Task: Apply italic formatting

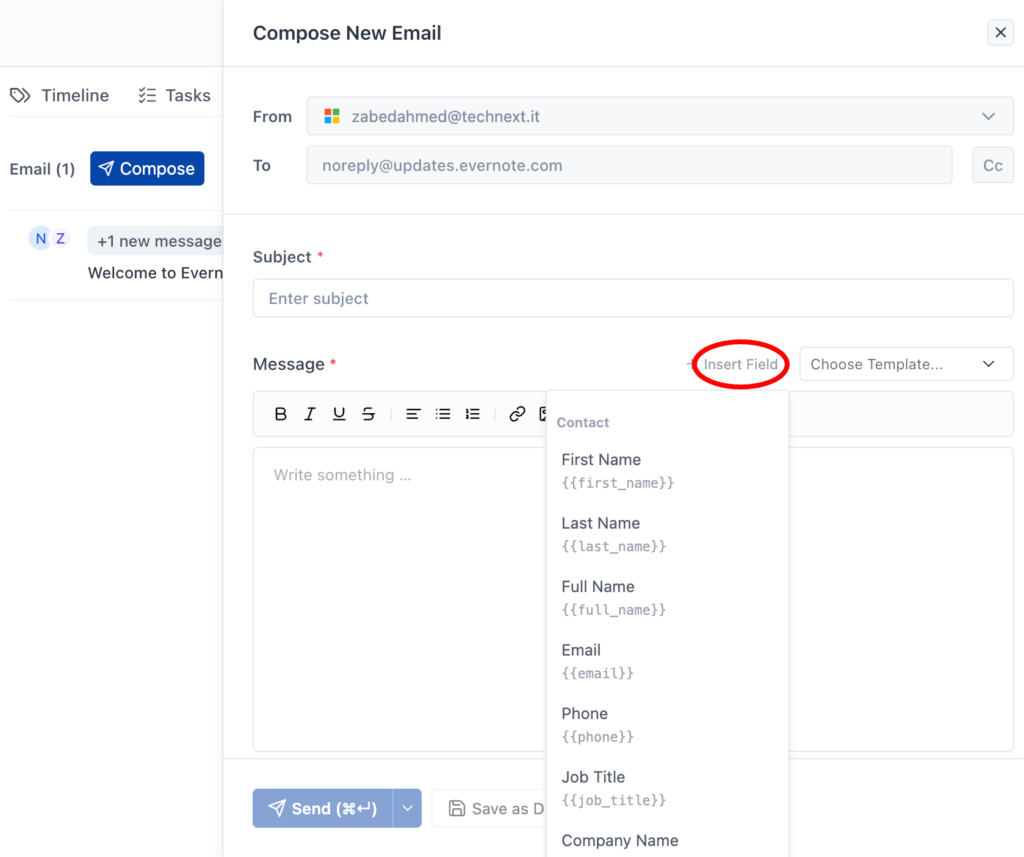Action: point(311,413)
